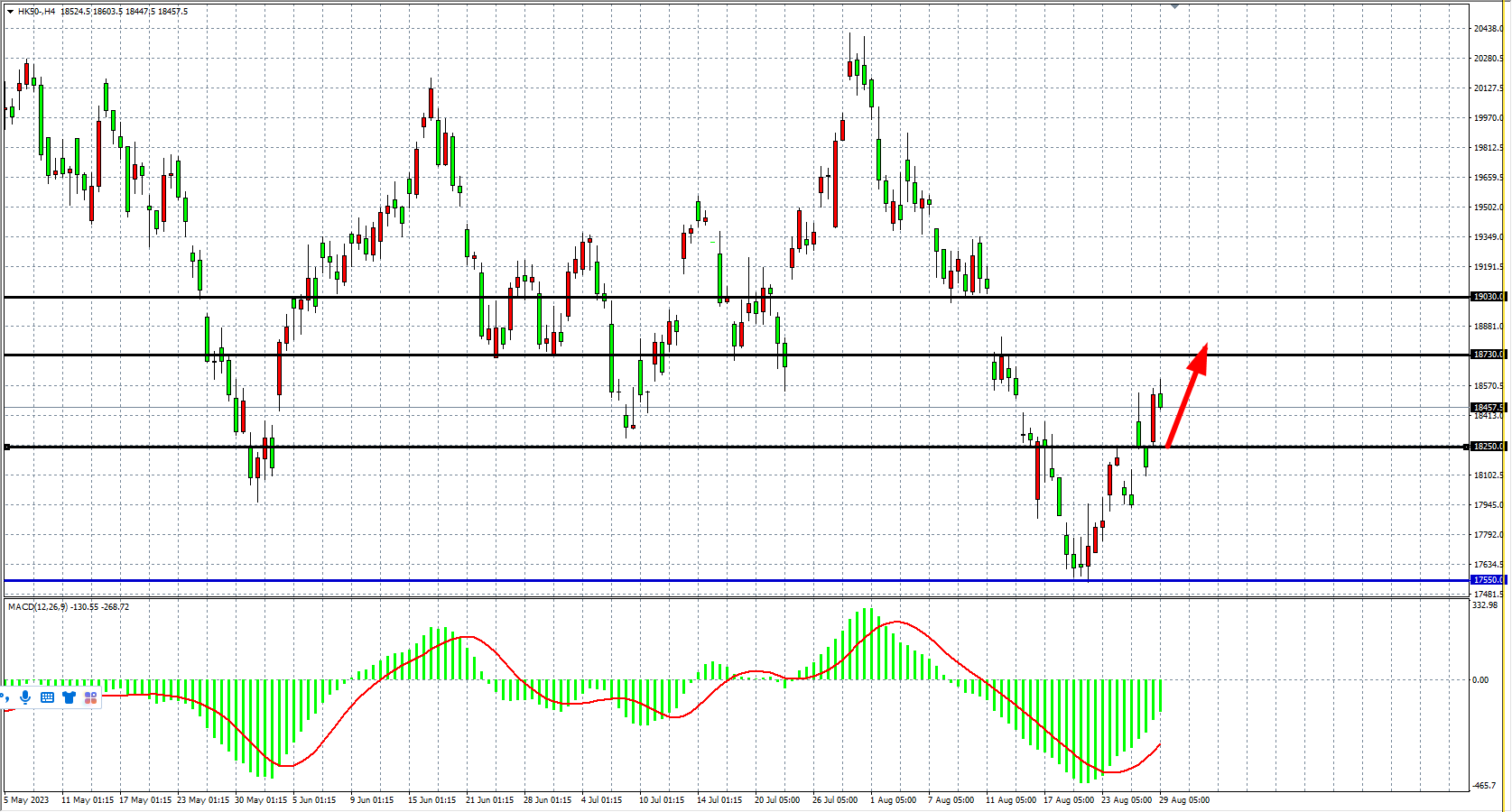Viewport: 1512px width, 812px height.
Task: Expand the HK50 H4 chart dropdown arrow
Action: coord(10,12)
